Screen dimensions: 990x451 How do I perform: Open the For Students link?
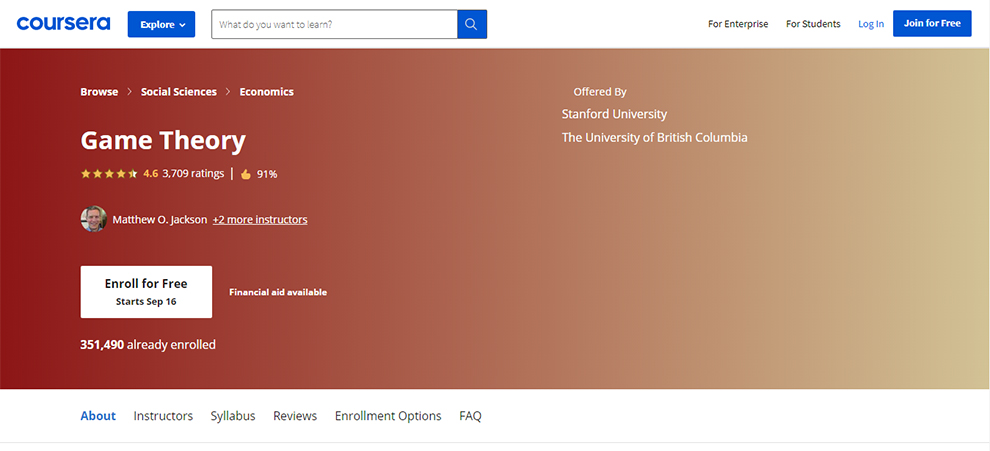tap(813, 24)
